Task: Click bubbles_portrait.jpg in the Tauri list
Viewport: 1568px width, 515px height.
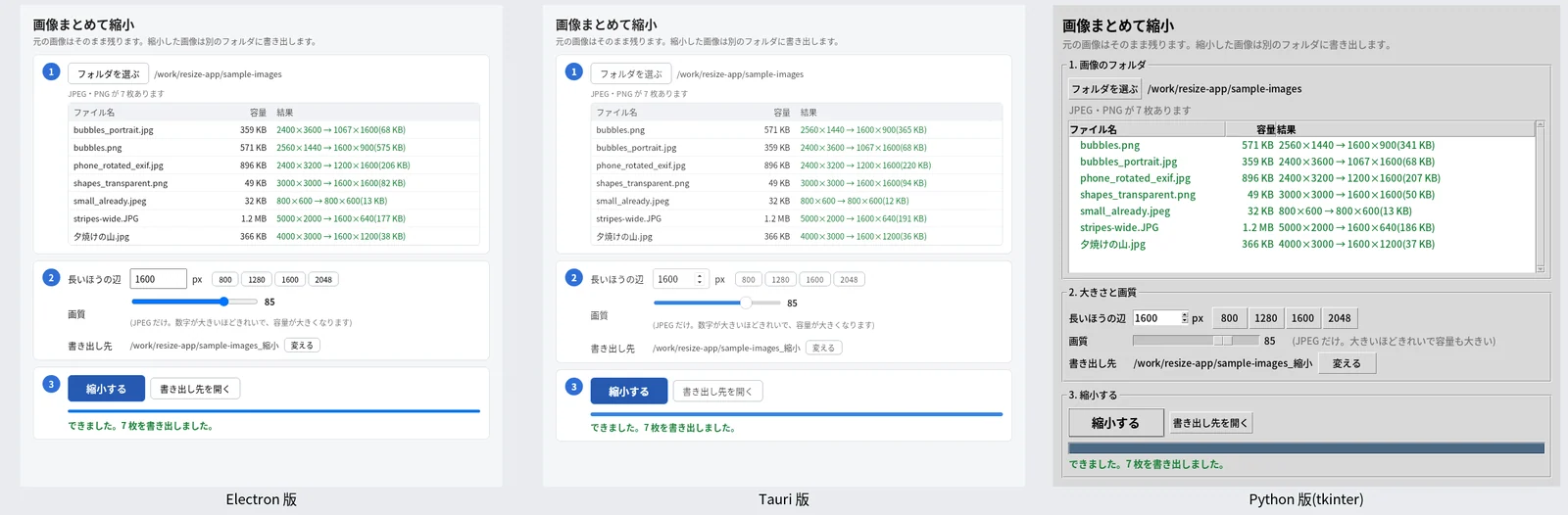Action: click(x=797, y=148)
